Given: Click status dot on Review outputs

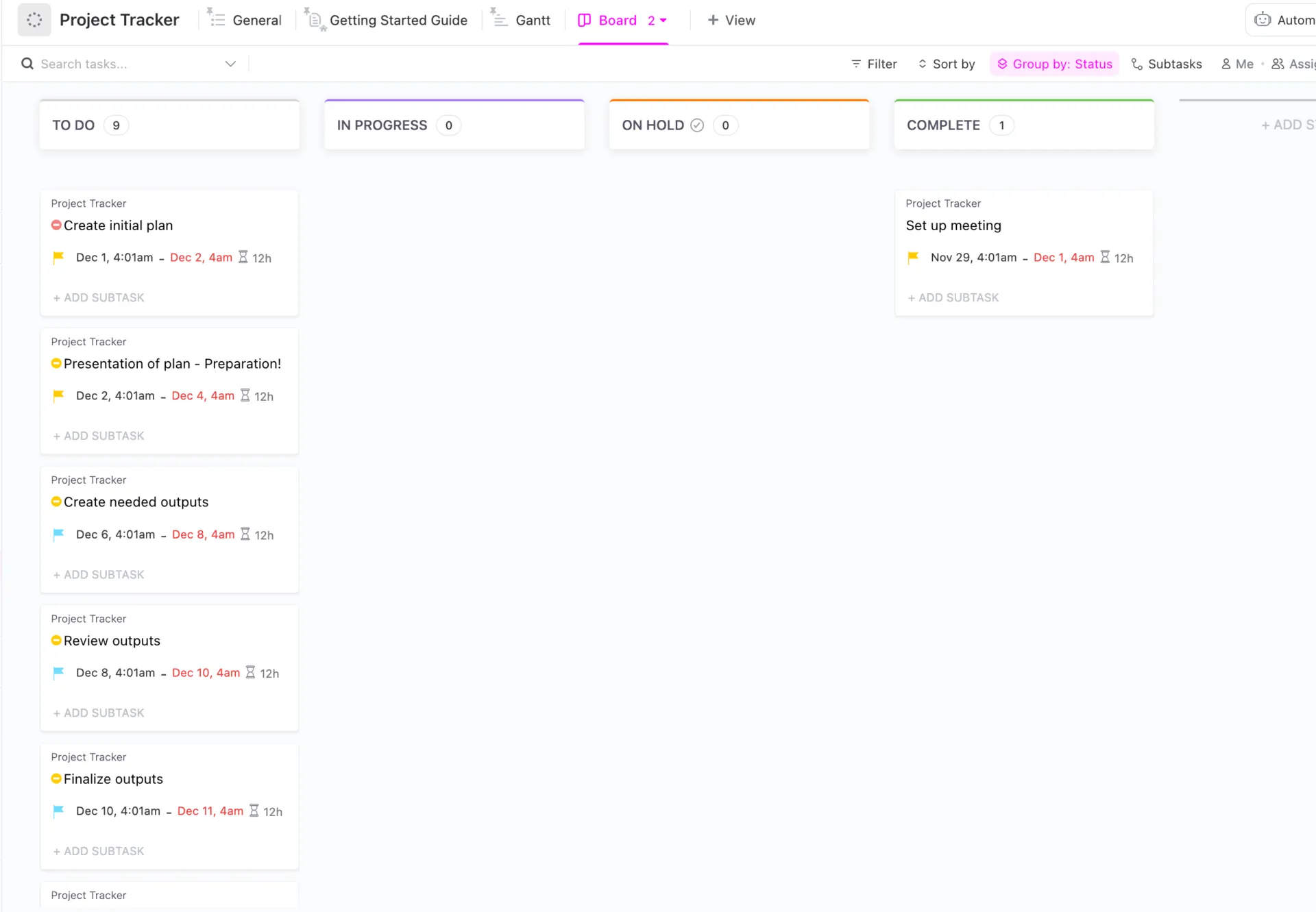Looking at the screenshot, I should pos(56,640).
